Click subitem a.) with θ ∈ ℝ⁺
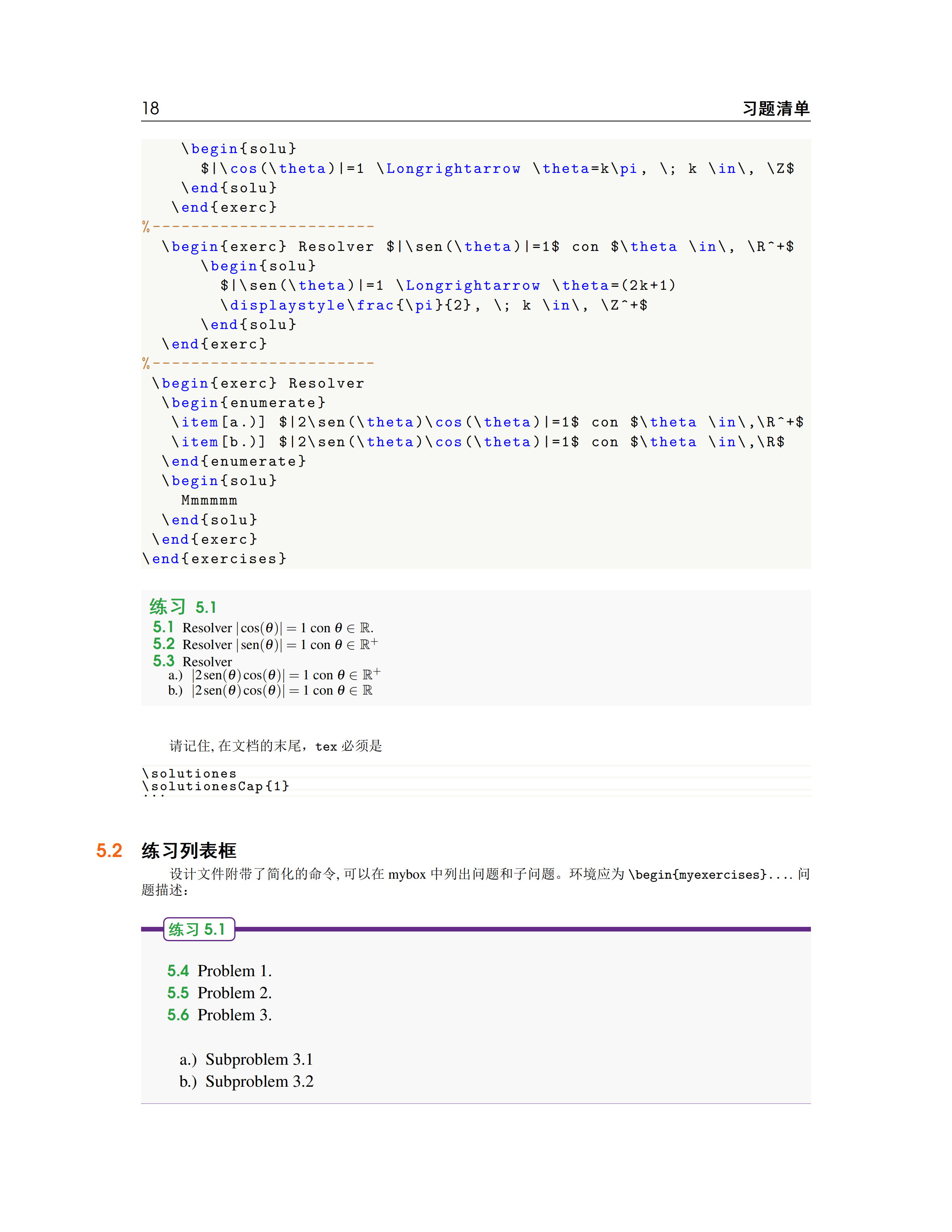Screen dimensions: 952x1232 pos(275,675)
